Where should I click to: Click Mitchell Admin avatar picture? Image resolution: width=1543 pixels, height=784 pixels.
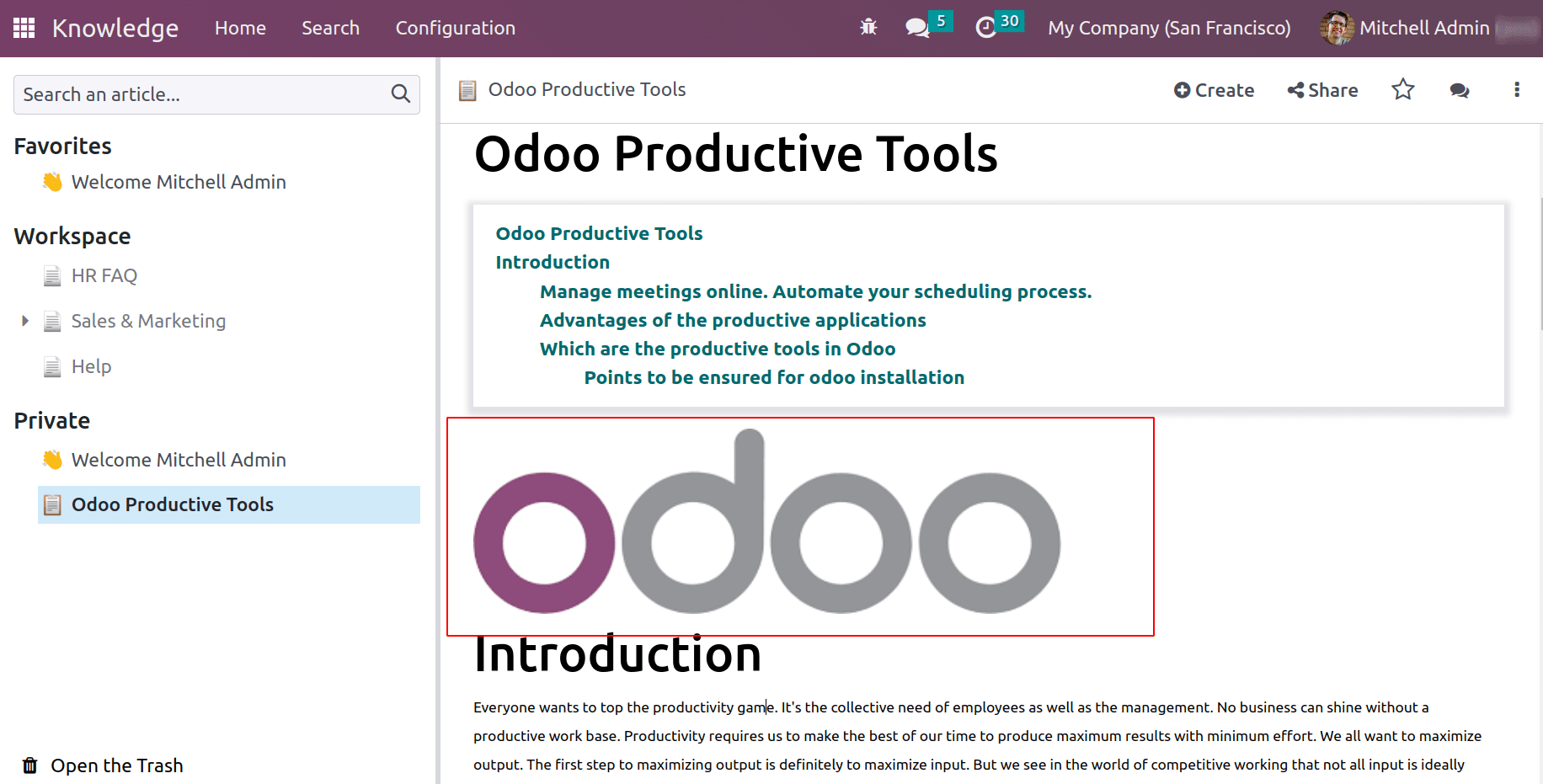1337,28
